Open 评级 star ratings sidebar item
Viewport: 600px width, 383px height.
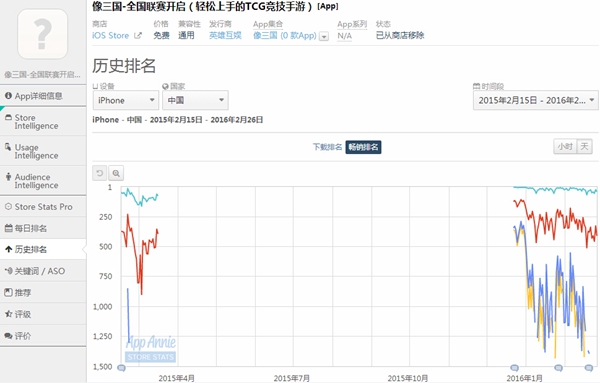43,314
